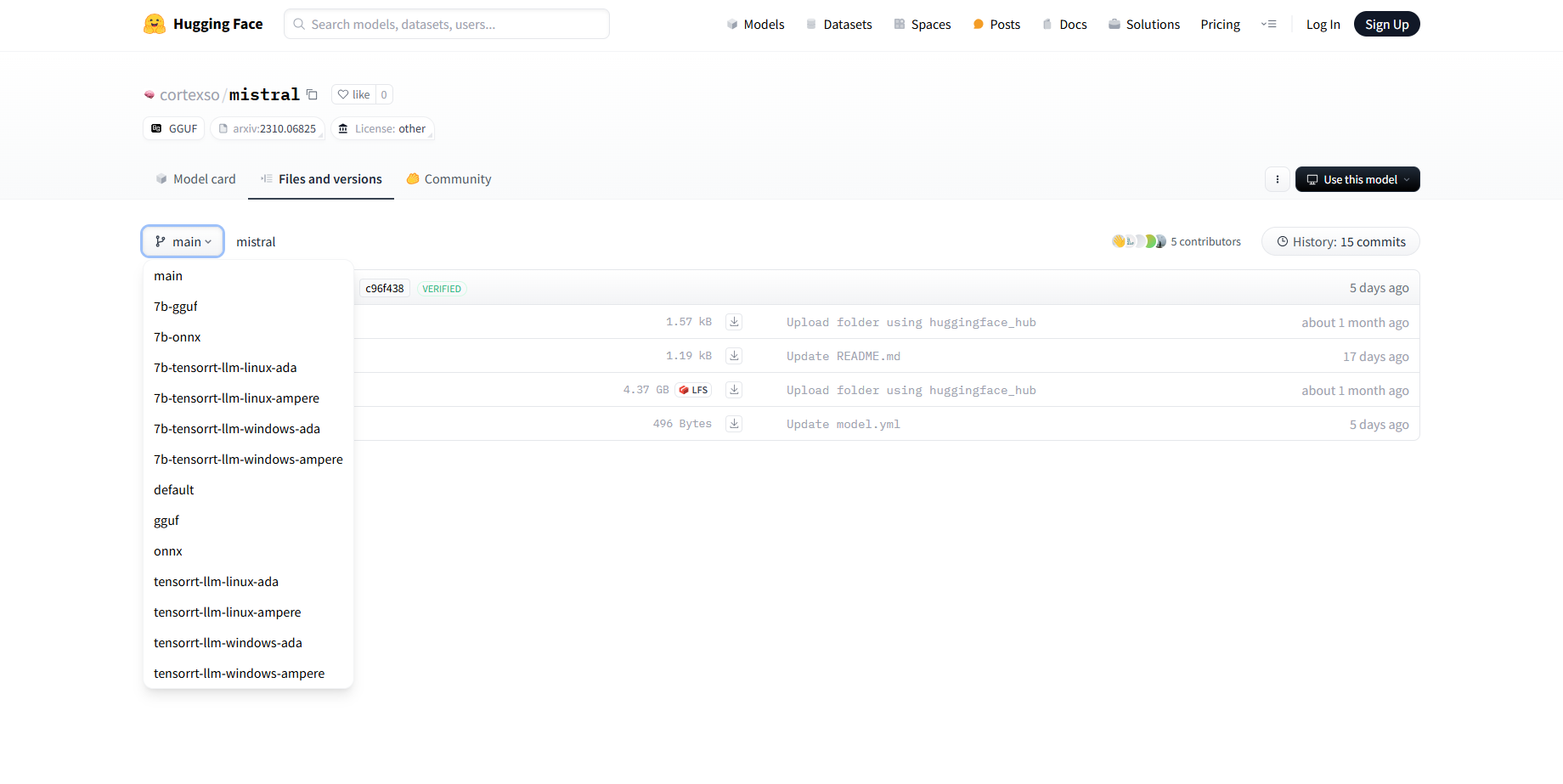Pick tensorrt-llm-windows-ampere branch
Viewport: 1563px width, 784px height.
pos(248,674)
